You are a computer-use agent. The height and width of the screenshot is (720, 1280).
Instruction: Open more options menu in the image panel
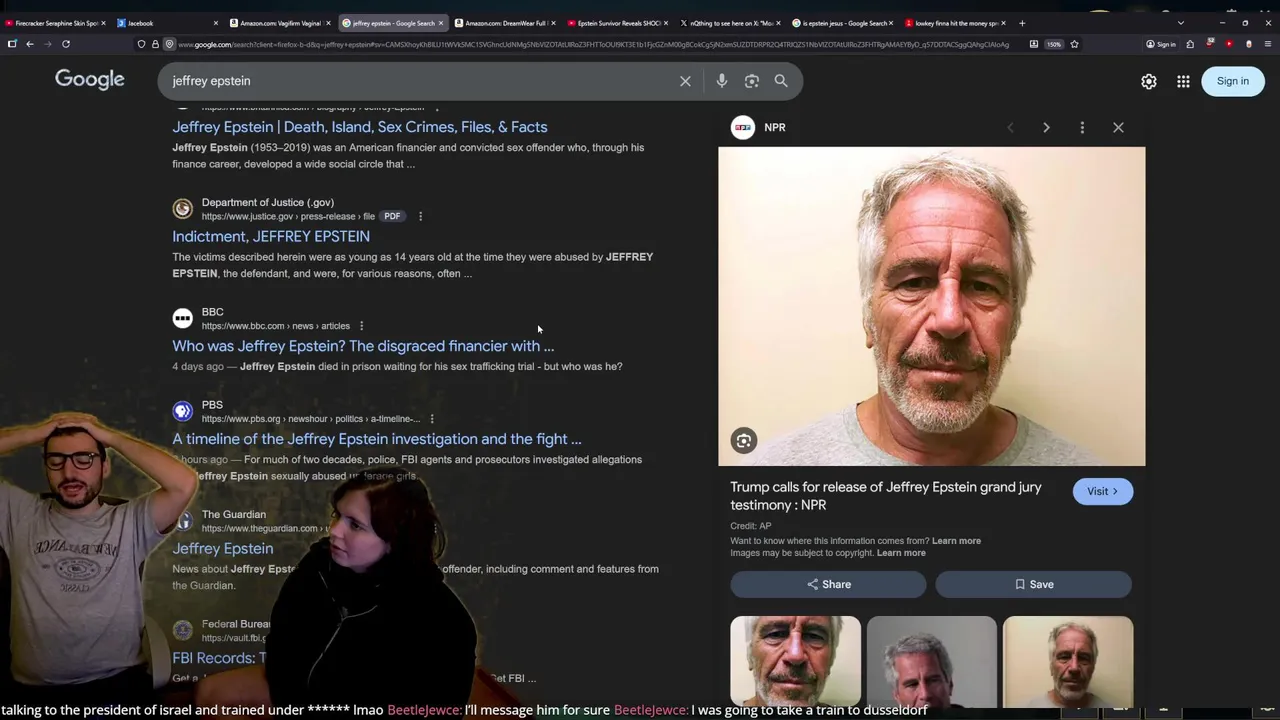[1082, 128]
